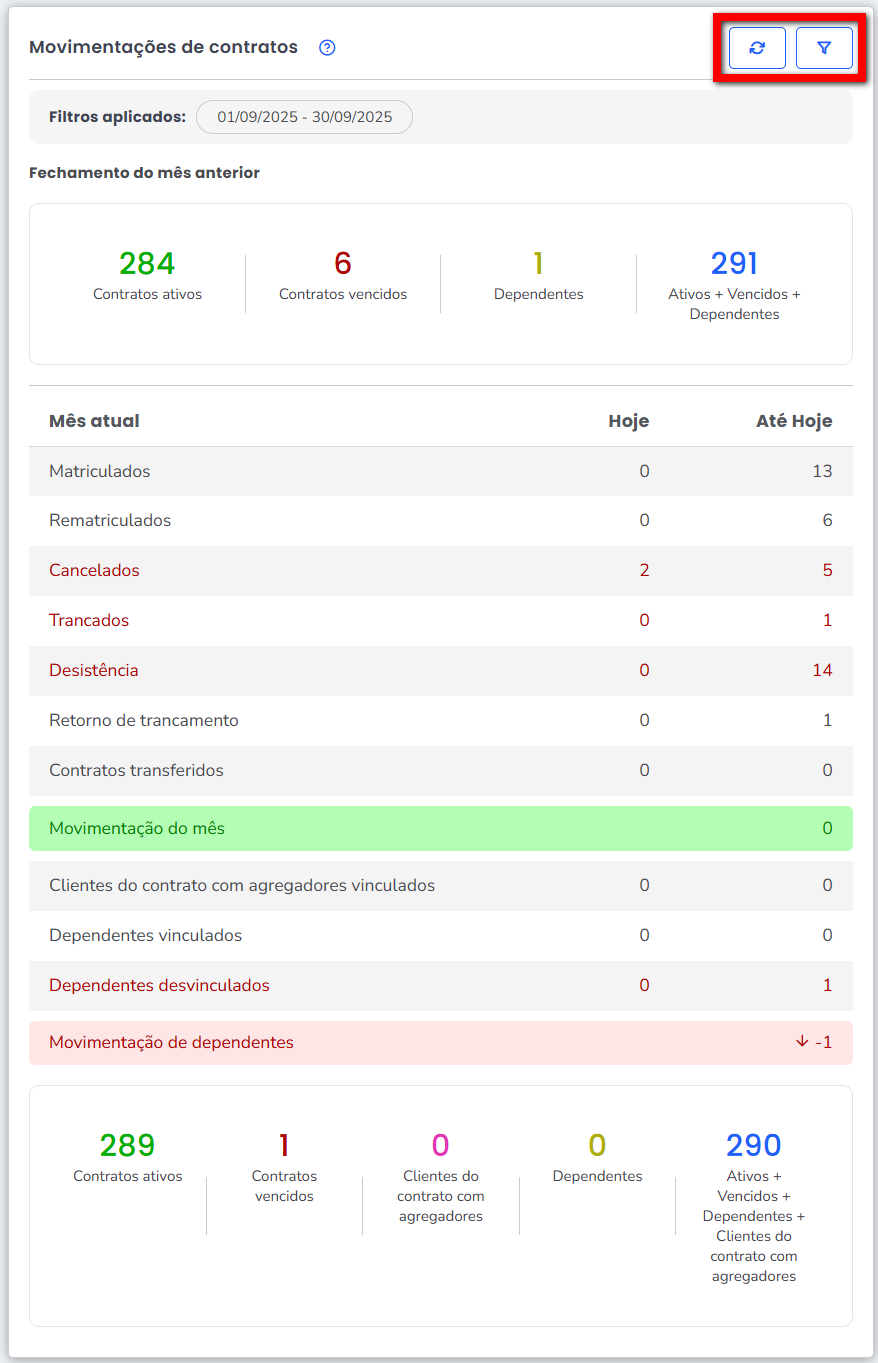Open the Desistência row
The image size is (878, 1363).
click(x=94, y=671)
